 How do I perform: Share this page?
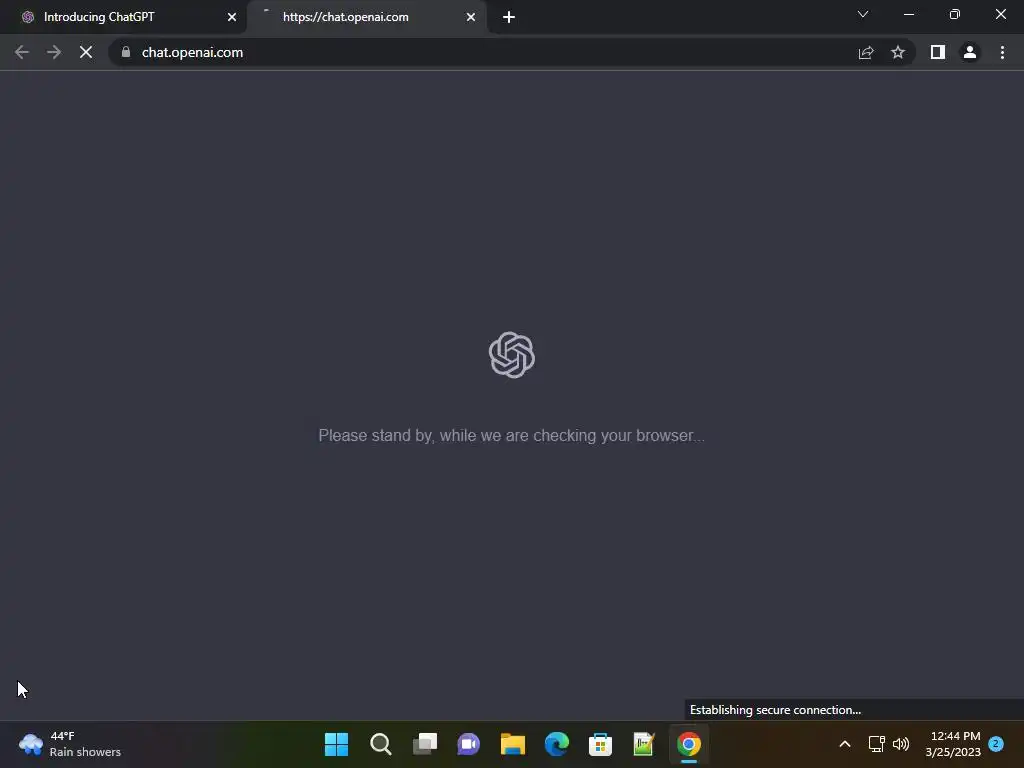pyautogui.click(x=866, y=52)
